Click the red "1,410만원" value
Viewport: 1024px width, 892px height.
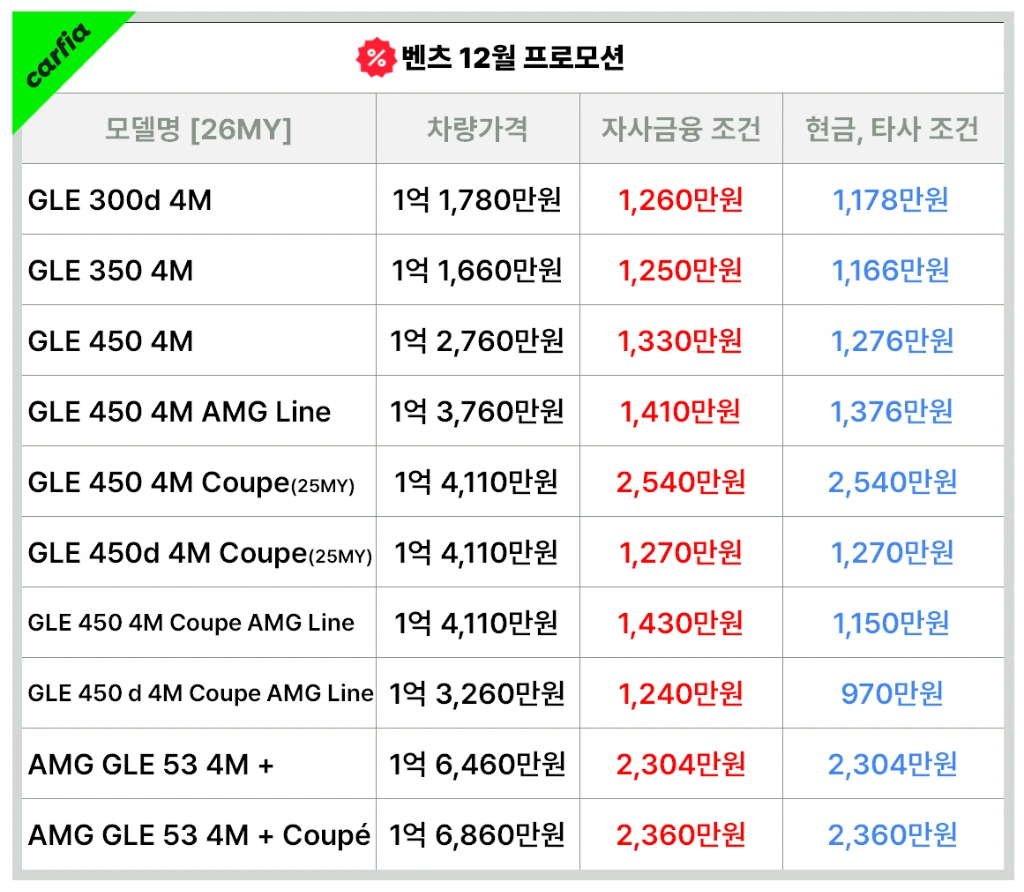click(x=680, y=411)
